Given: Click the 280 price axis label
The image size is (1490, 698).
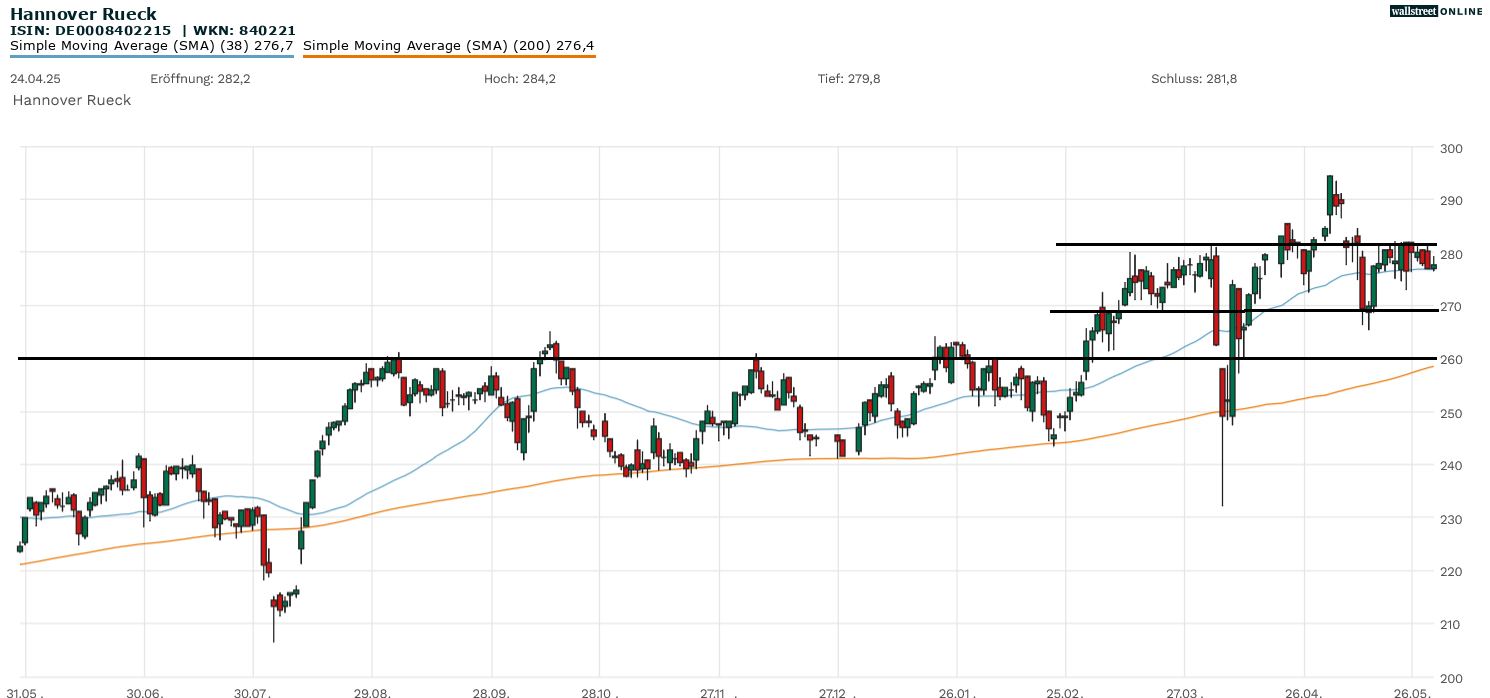Looking at the screenshot, I should click(1451, 254).
